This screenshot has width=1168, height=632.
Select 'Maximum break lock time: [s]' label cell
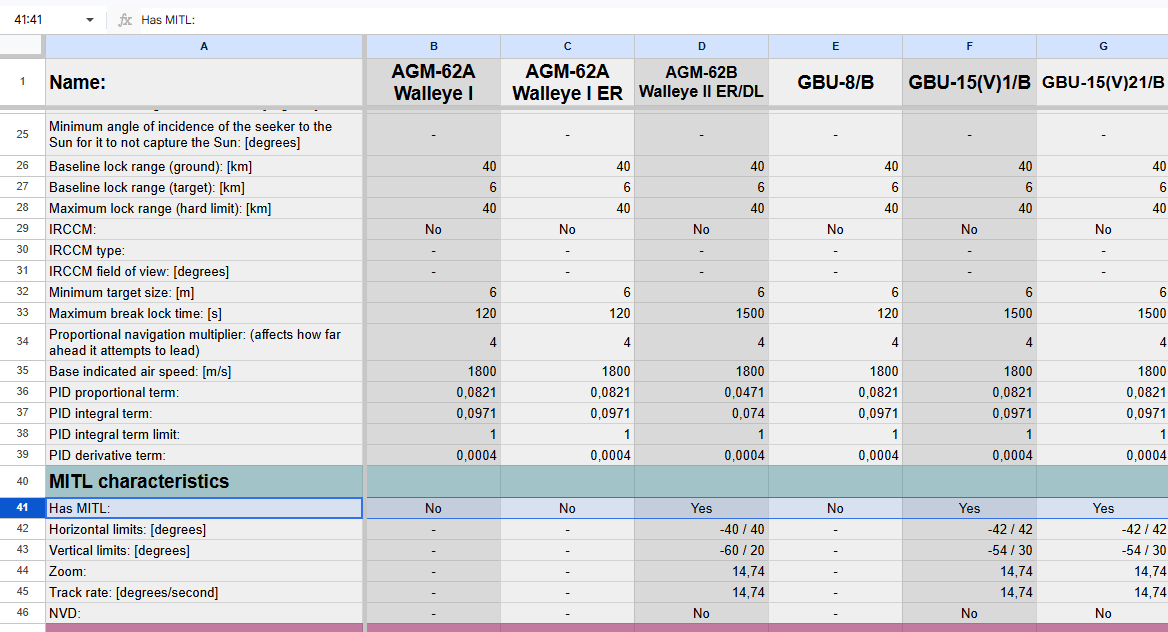tap(204, 313)
